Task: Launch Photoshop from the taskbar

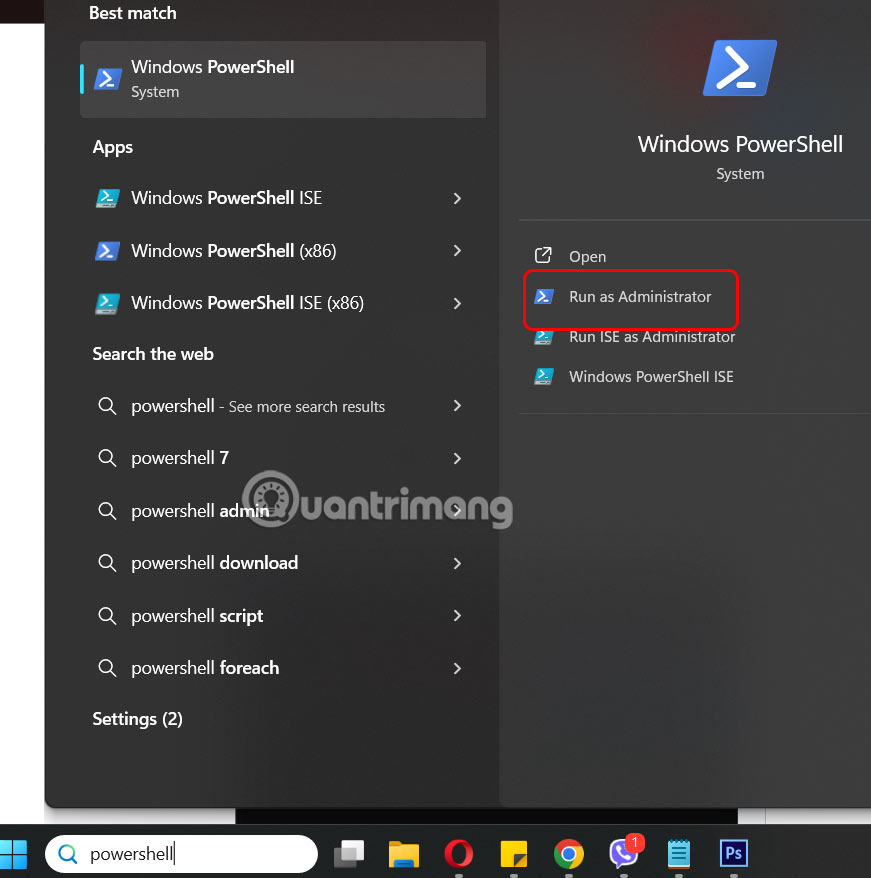Action: pos(733,855)
